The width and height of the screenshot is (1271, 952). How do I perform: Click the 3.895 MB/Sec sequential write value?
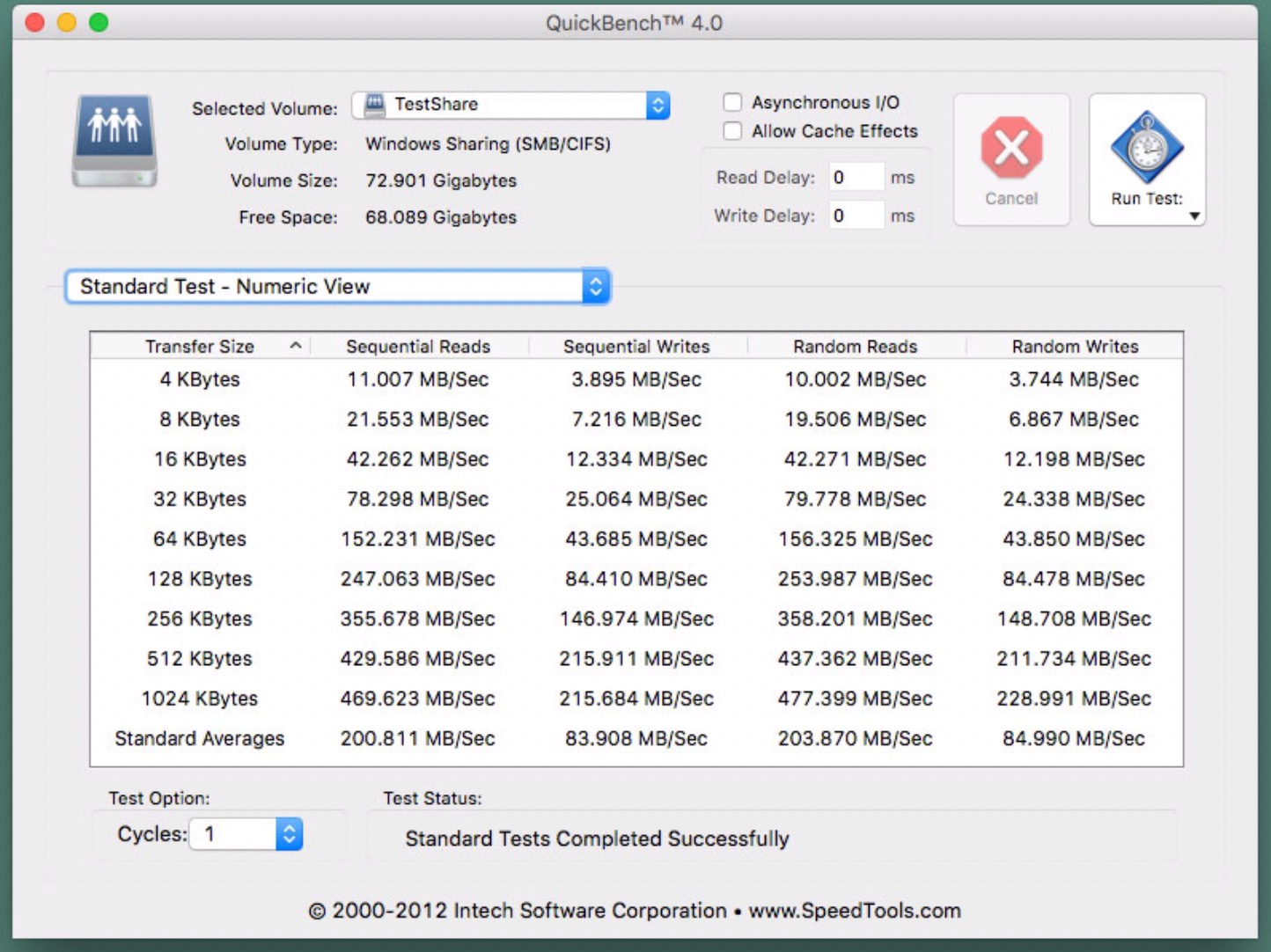click(636, 379)
